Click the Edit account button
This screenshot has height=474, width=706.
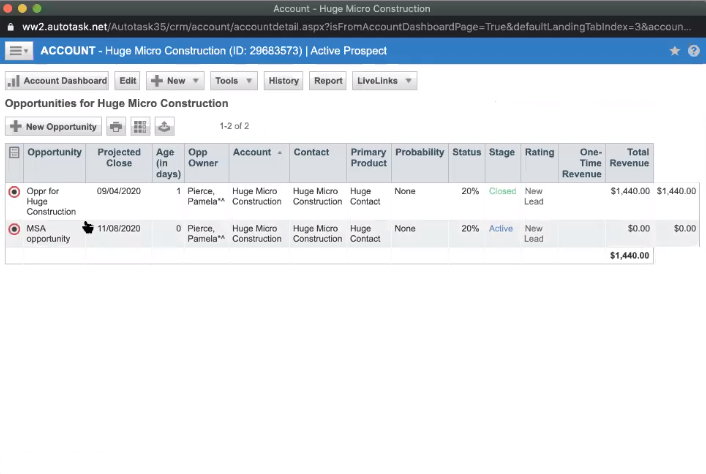[x=127, y=81]
